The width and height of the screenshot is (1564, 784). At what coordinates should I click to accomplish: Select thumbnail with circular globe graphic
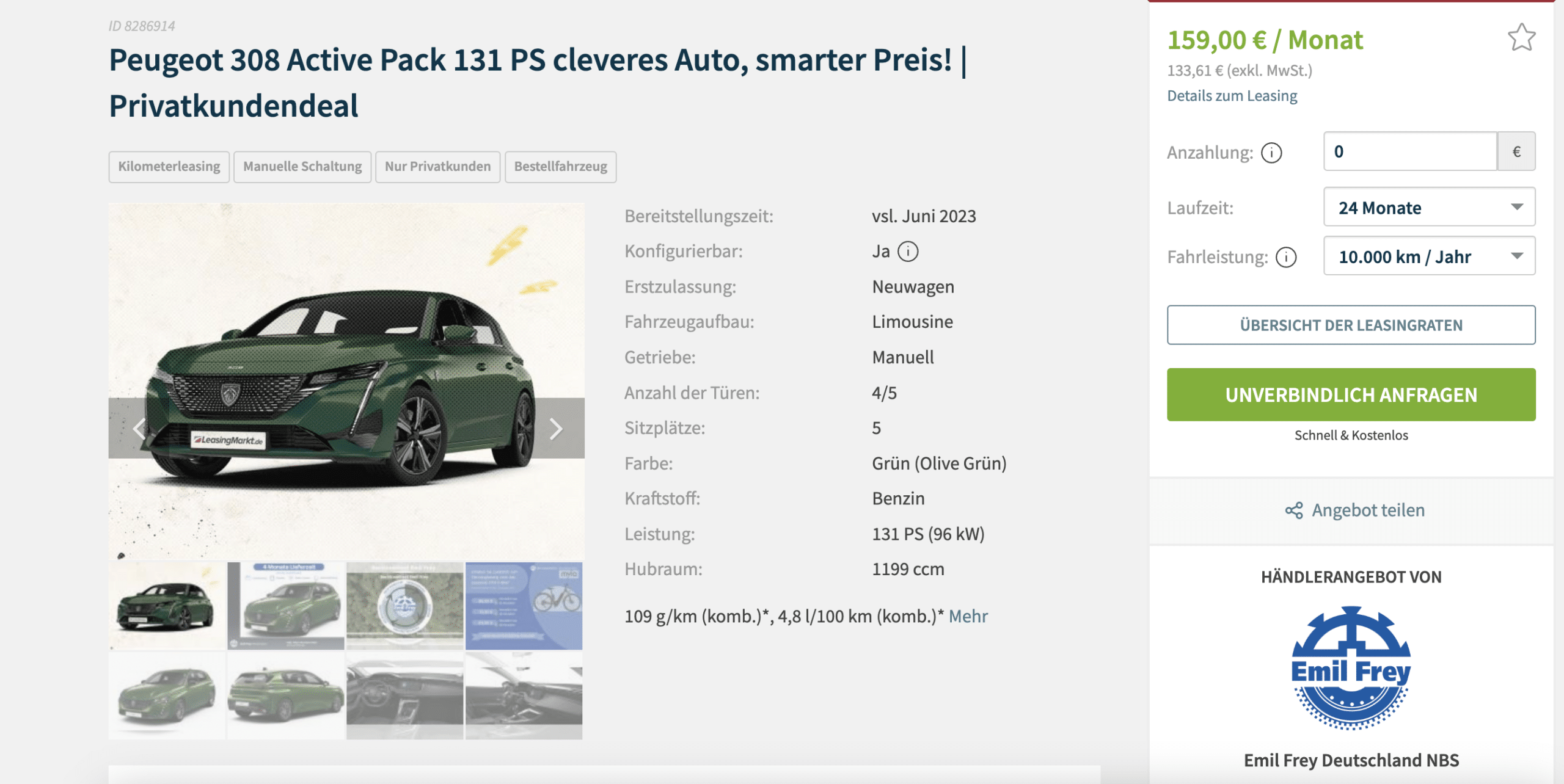tap(404, 606)
